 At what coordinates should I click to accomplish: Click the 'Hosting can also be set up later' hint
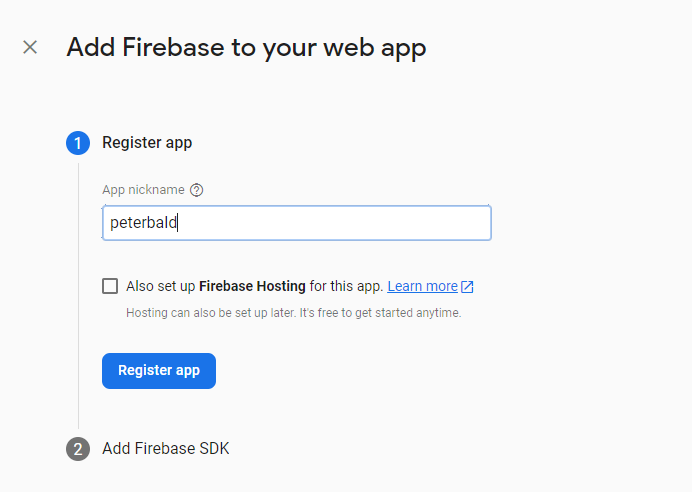(x=293, y=313)
